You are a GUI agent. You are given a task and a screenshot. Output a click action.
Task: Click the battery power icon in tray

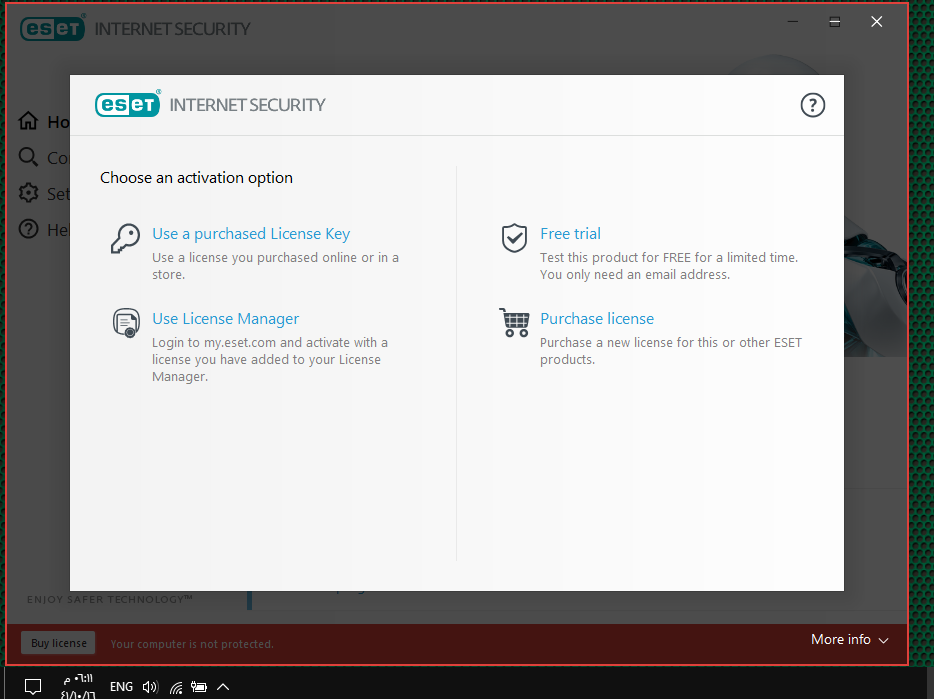click(x=198, y=687)
